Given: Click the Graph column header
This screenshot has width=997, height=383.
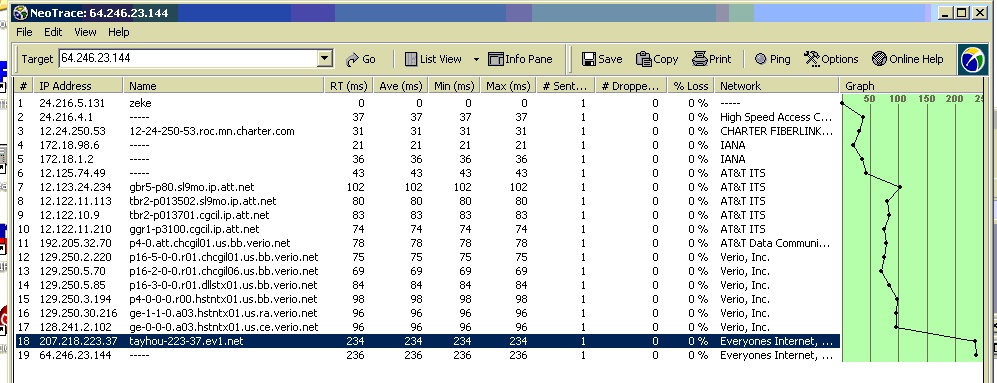Looking at the screenshot, I should click(x=912, y=86).
